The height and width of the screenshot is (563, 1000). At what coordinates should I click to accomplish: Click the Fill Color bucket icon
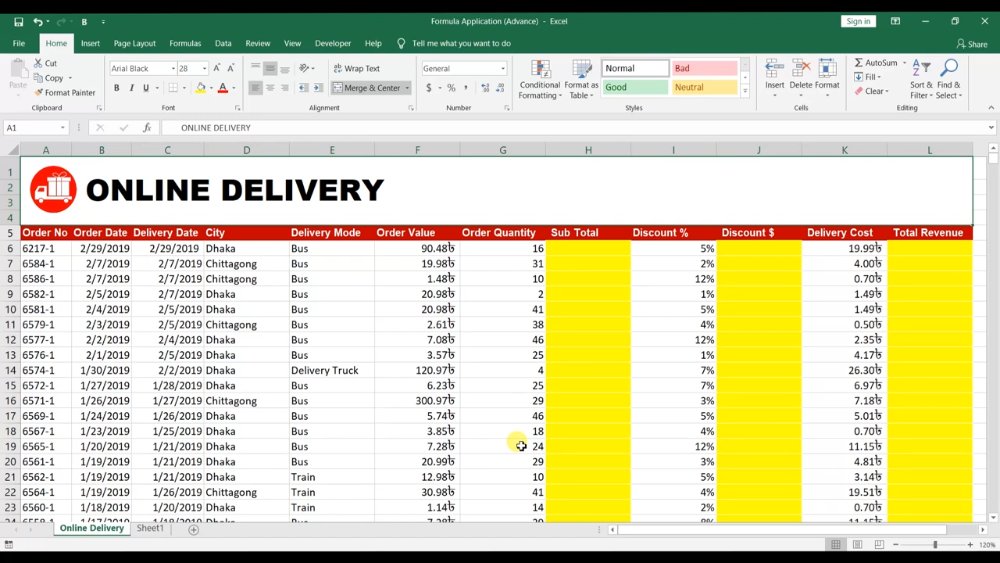(x=200, y=88)
